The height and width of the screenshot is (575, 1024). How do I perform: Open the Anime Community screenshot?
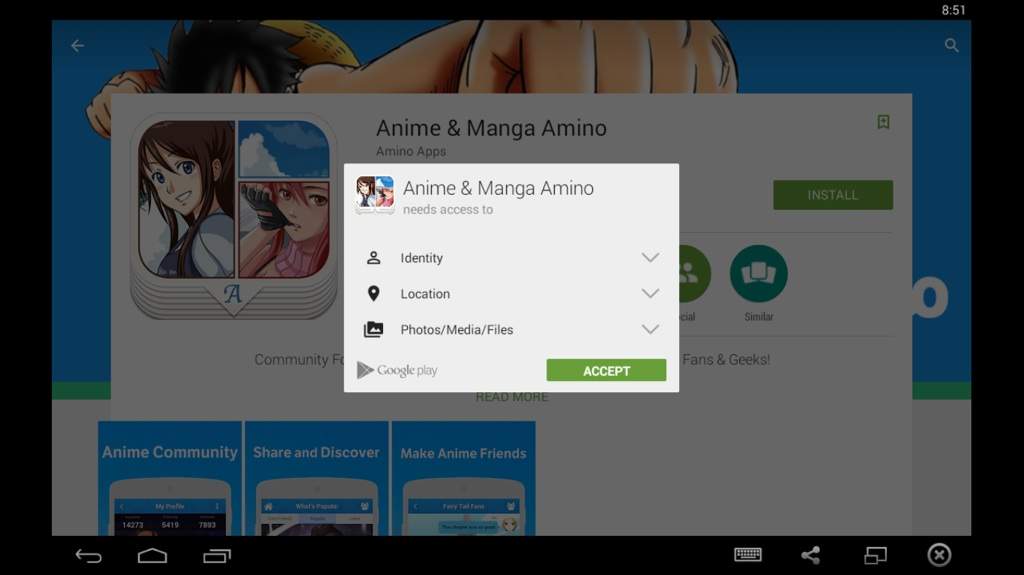(170, 478)
